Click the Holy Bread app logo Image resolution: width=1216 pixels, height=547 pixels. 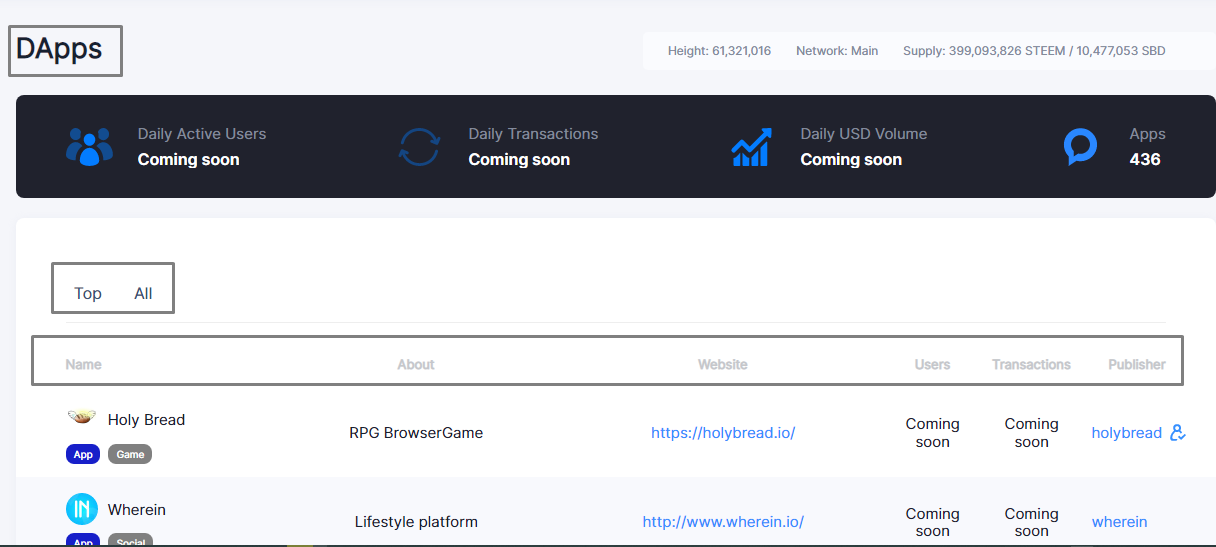(82, 418)
